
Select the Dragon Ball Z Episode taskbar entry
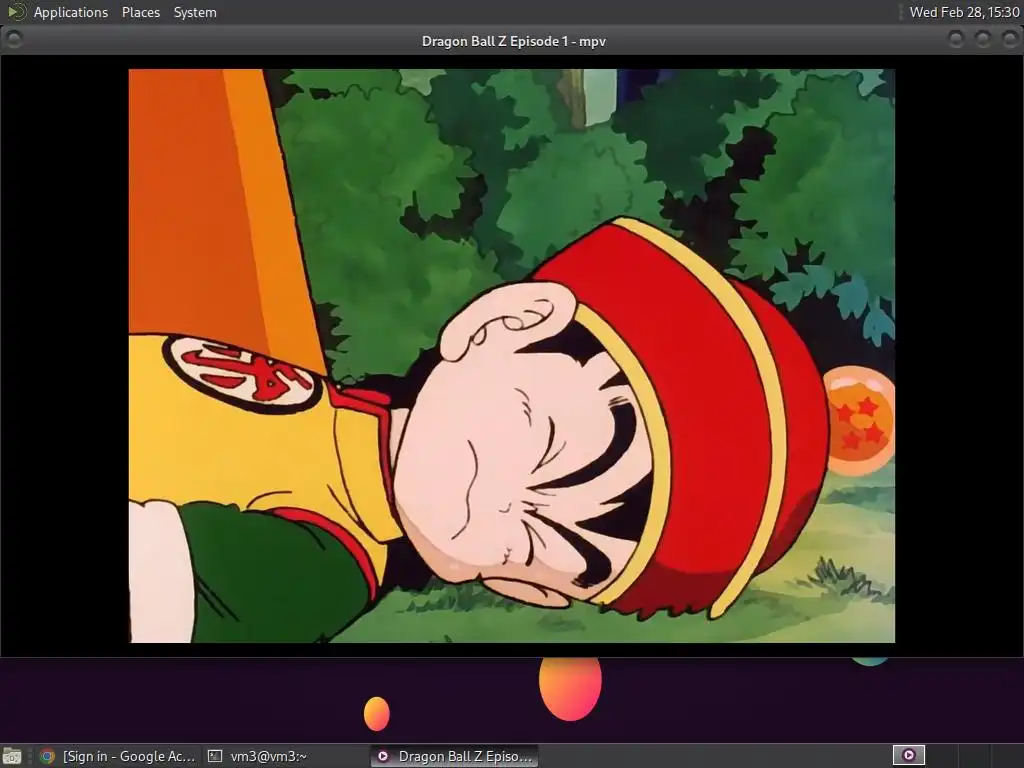[455, 756]
